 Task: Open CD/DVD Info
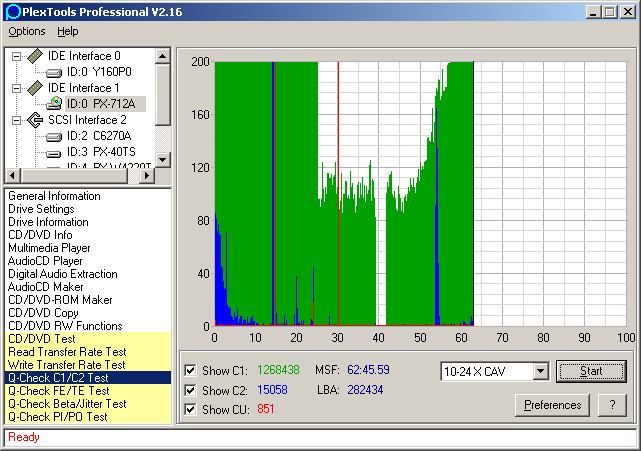(x=40, y=235)
